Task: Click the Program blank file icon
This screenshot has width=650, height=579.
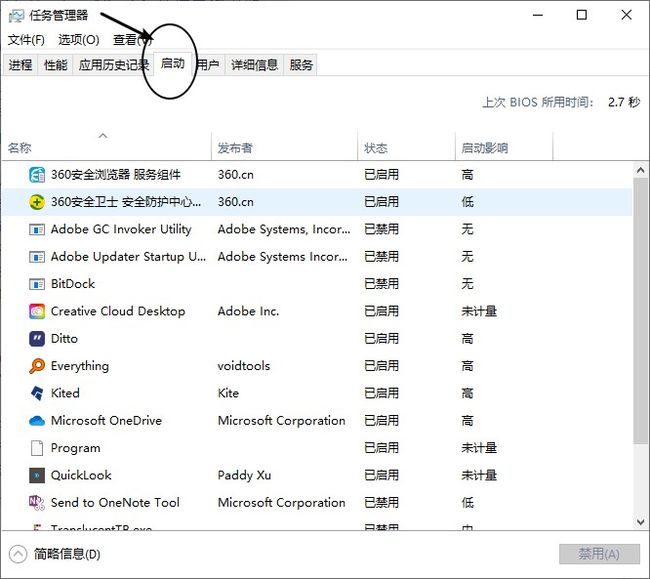Action: [x=37, y=448]
